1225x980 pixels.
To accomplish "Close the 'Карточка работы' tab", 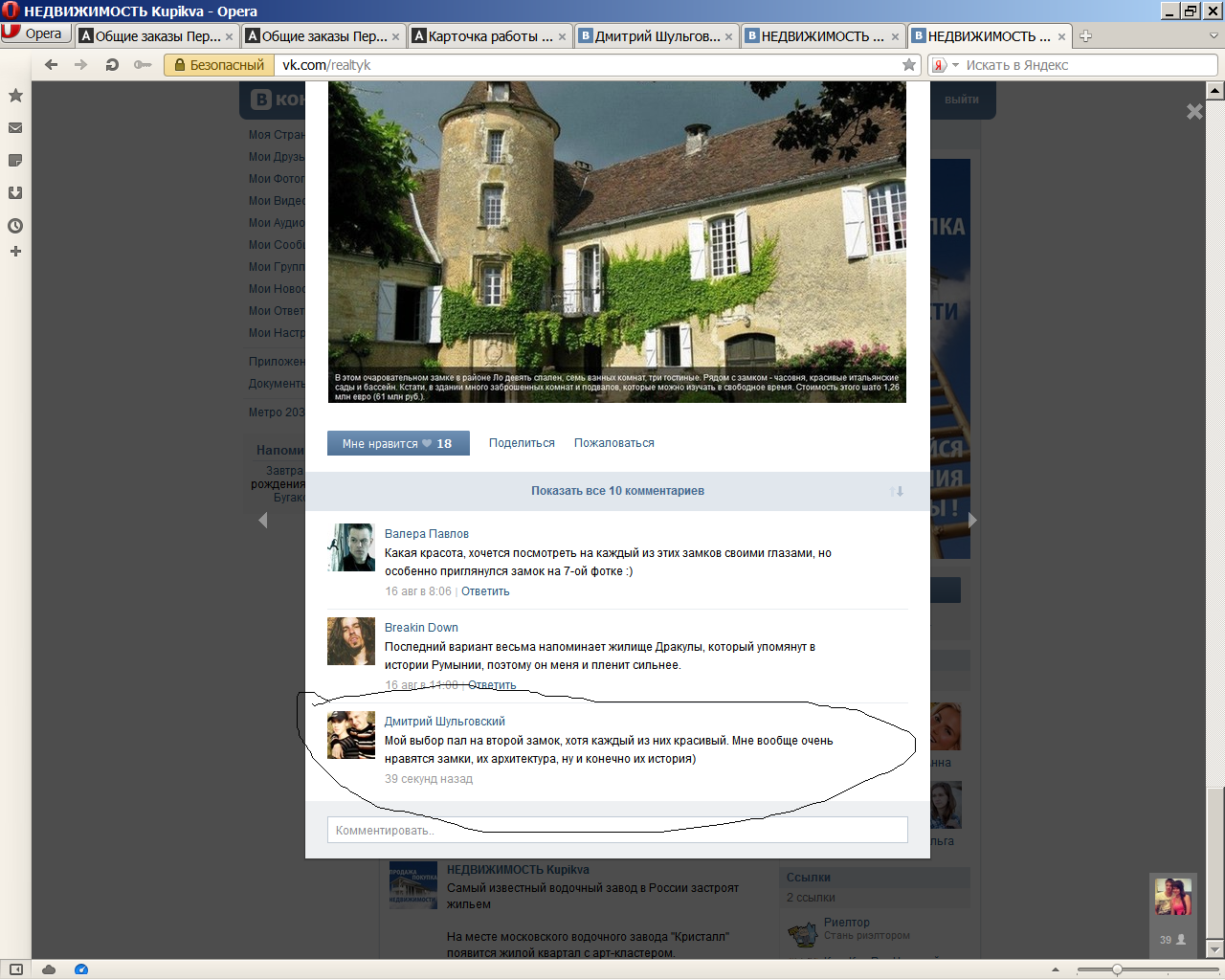I will point(562,37).
